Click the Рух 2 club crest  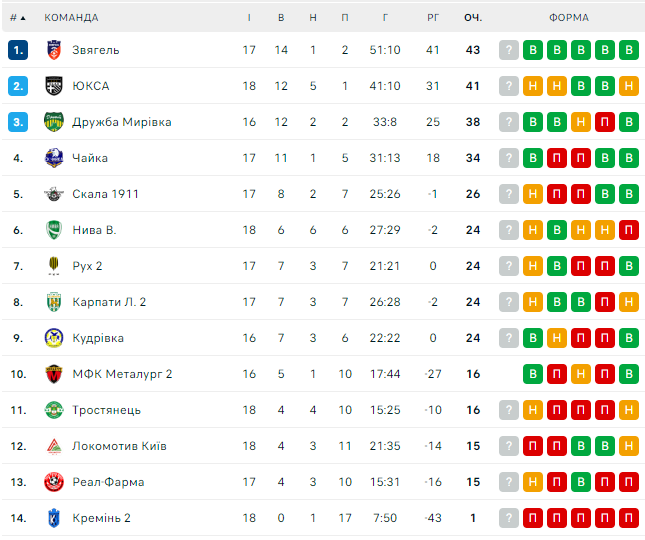tap(54, 266)
